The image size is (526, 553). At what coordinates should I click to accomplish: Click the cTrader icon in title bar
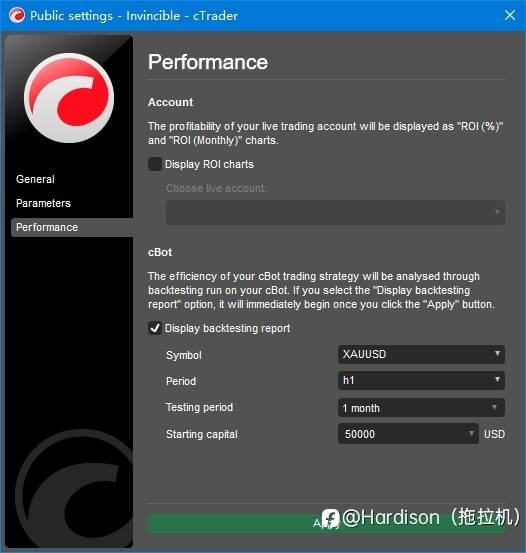[x=17, y=16]
